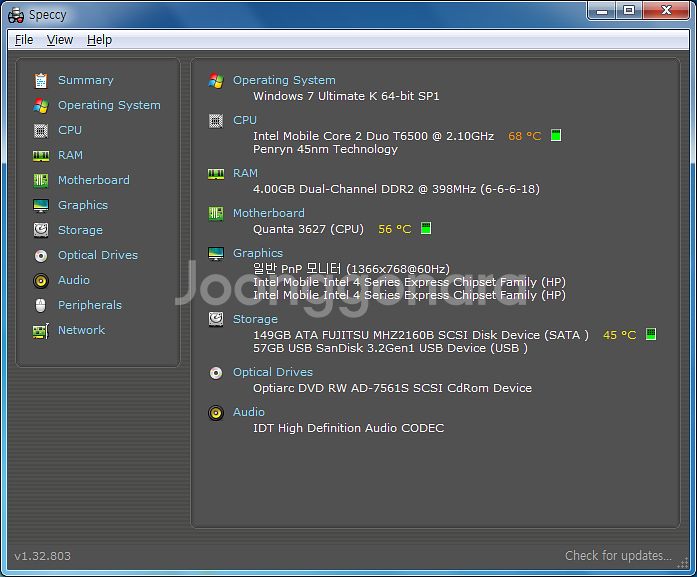Click the window resize grip in status bar

click(x=683, y=564)
